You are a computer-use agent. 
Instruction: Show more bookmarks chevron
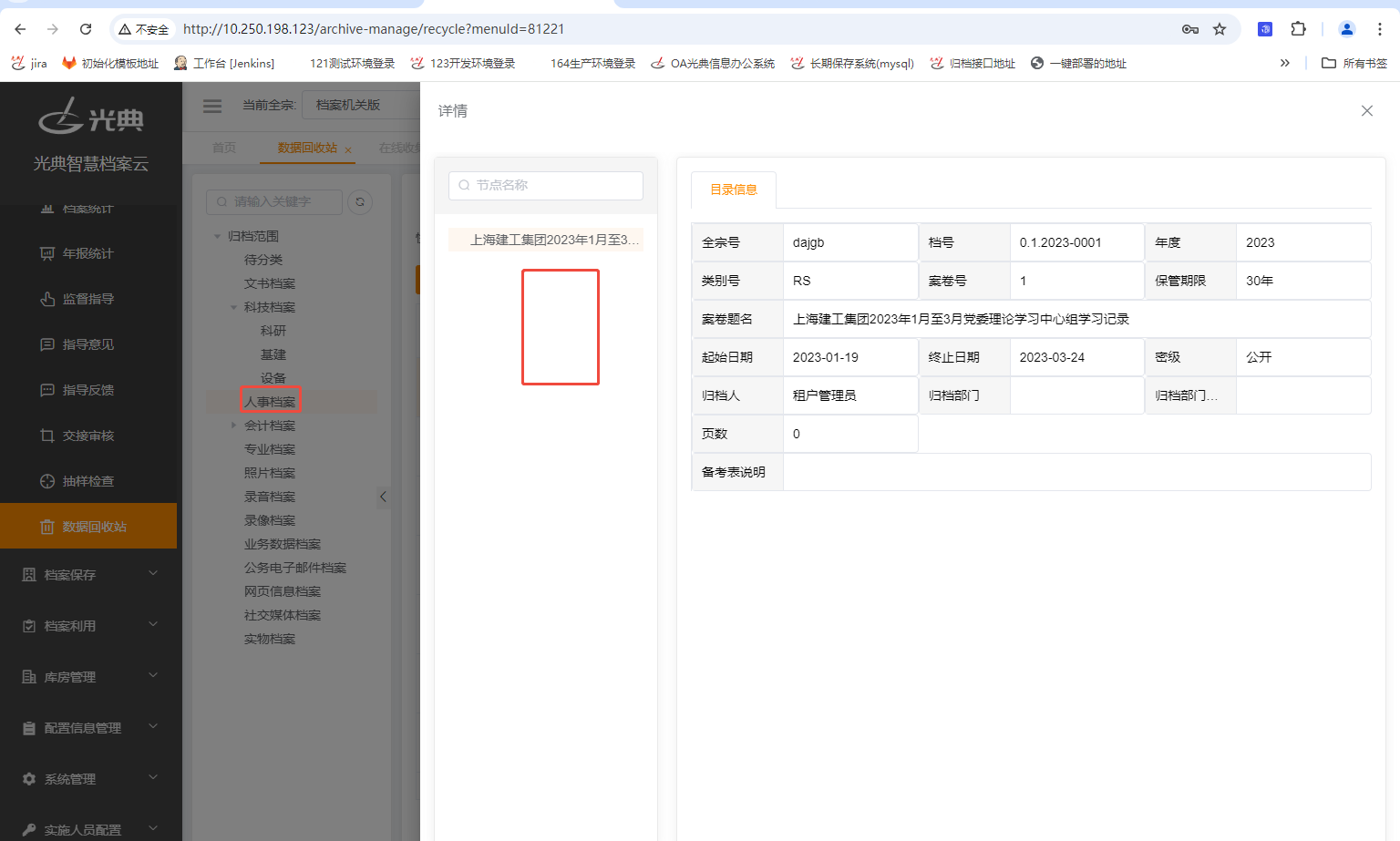(1285, 63)
